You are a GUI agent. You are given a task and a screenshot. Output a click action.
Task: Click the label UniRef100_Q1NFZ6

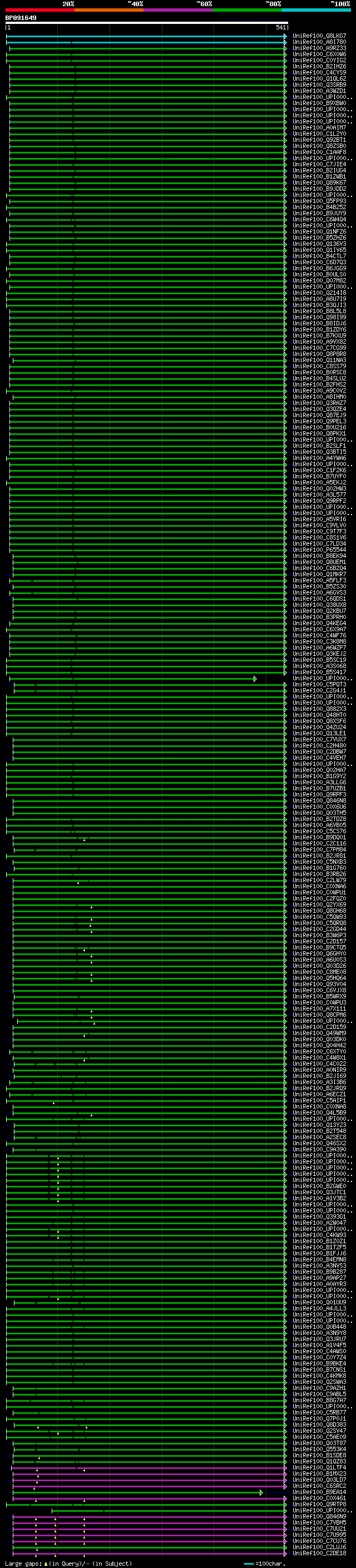click(319, 232)
